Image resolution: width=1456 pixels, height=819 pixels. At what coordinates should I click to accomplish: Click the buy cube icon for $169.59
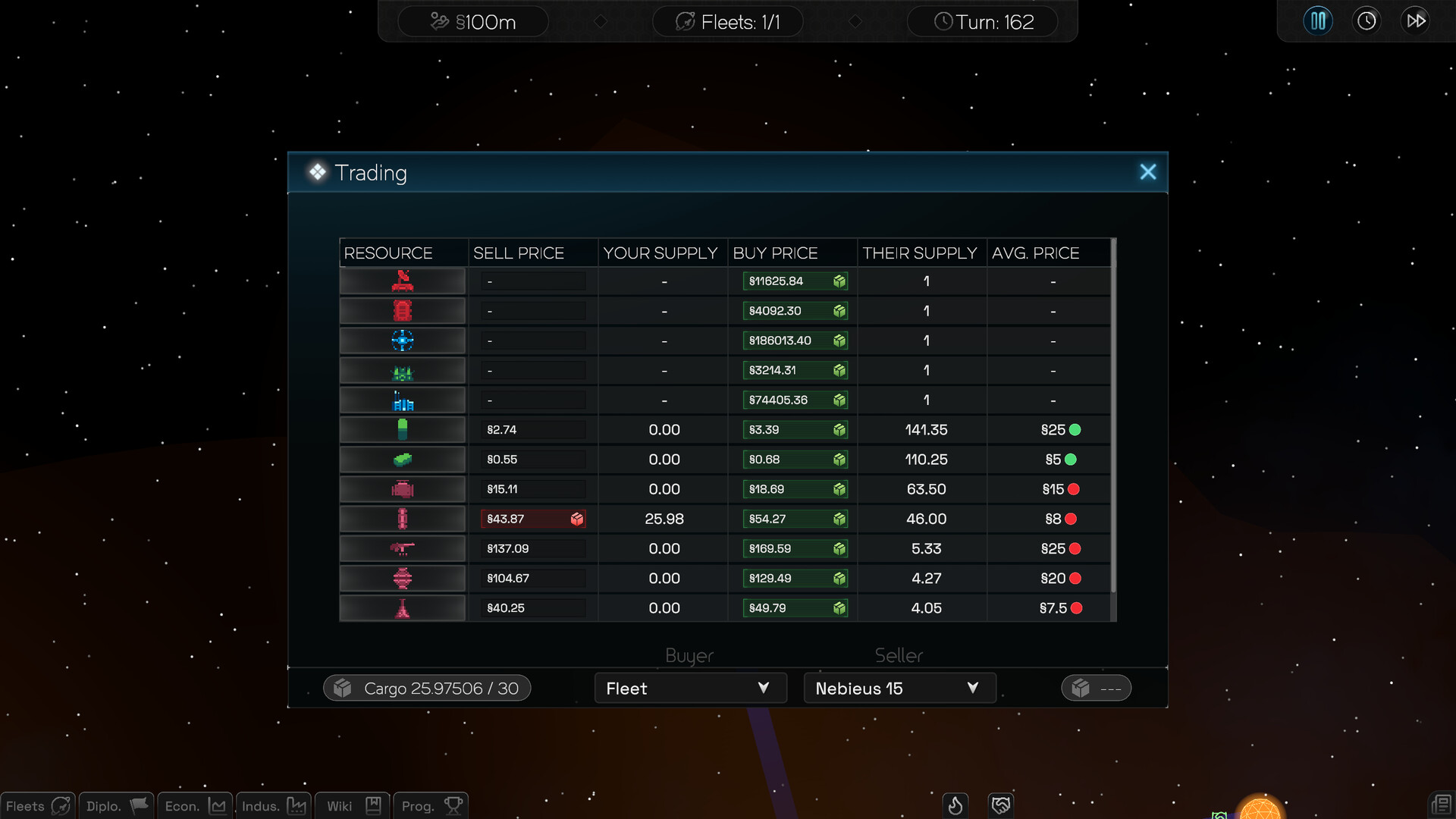pyautogui.click(x=839, y=549)
